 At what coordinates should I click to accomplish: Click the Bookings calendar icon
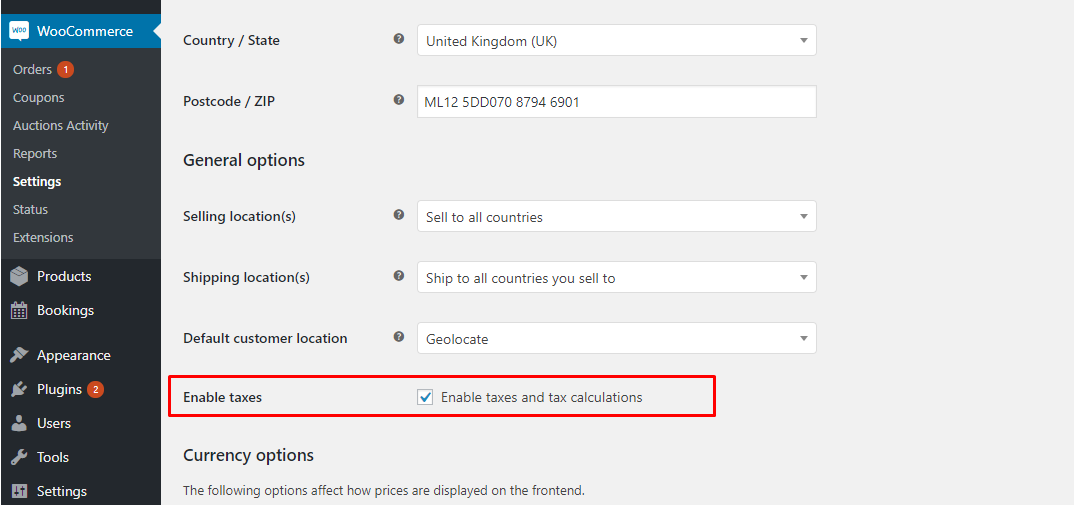19,310
